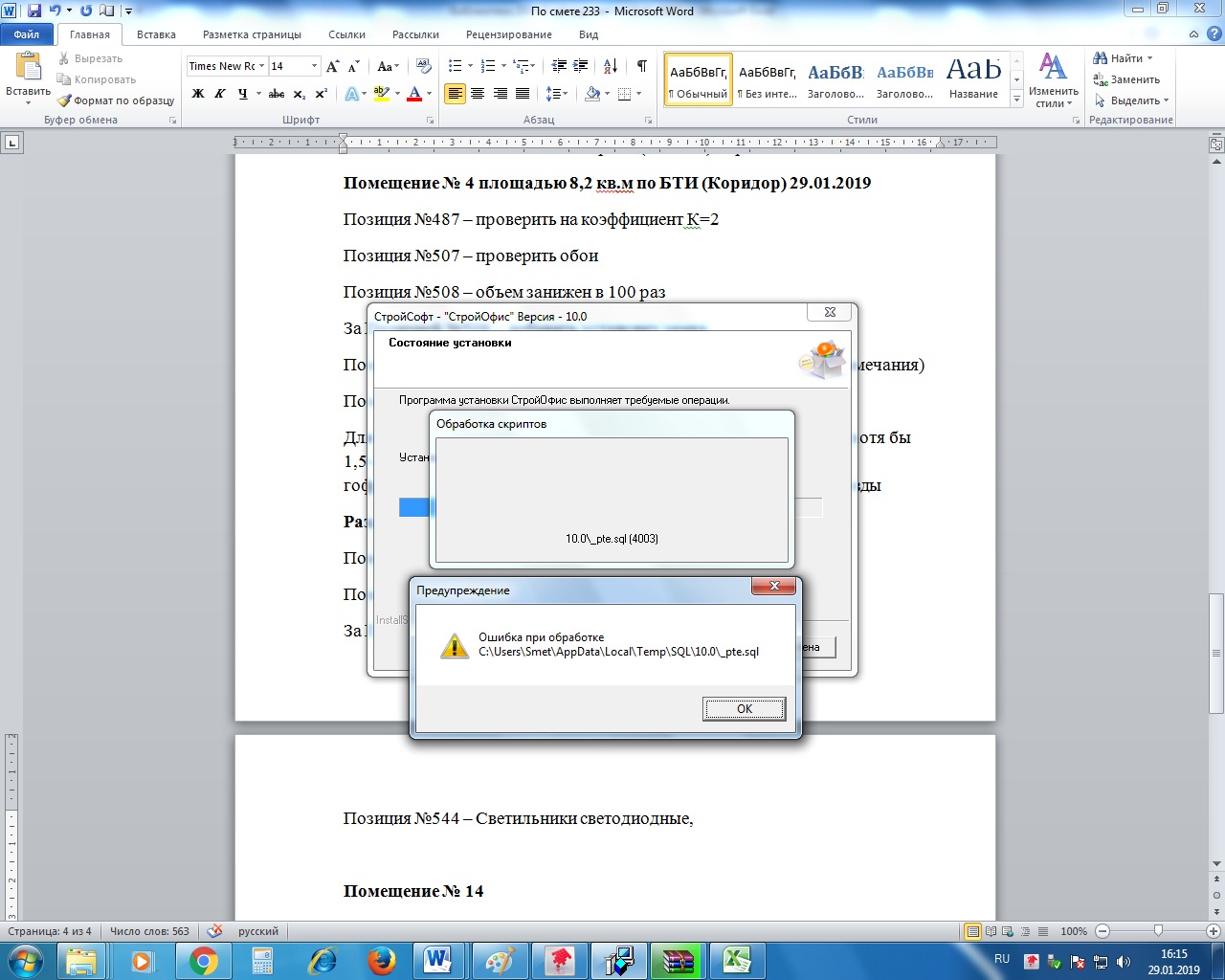The height and width of the screenshot is (980, 1225).
Task: Open Excel from the taskbar
Action: pos(736,960)
